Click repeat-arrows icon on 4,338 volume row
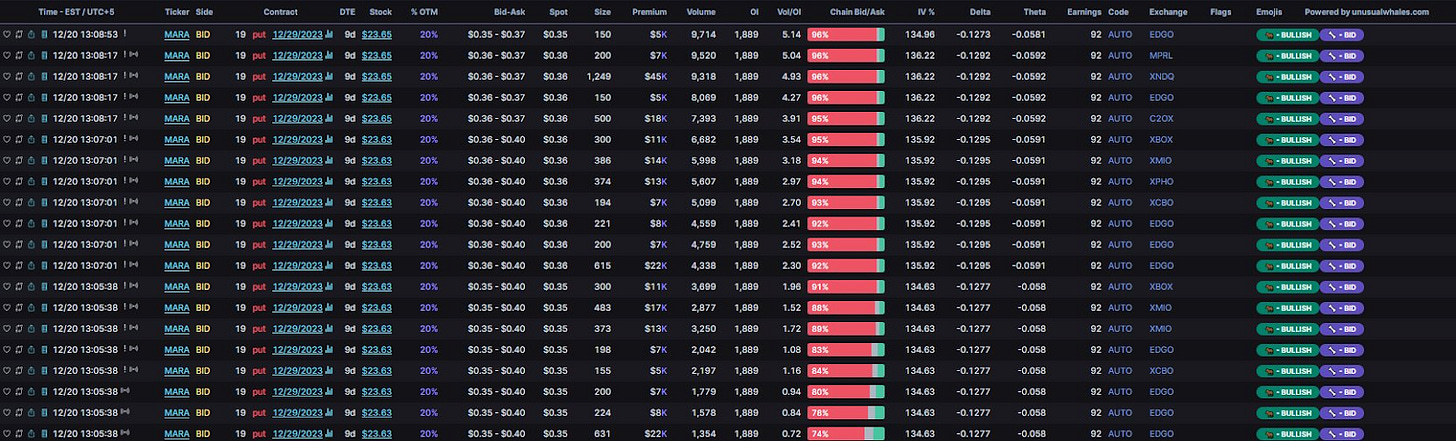Image resolution: width=1456 pixels, height=441 pixels. click(20, 265)
